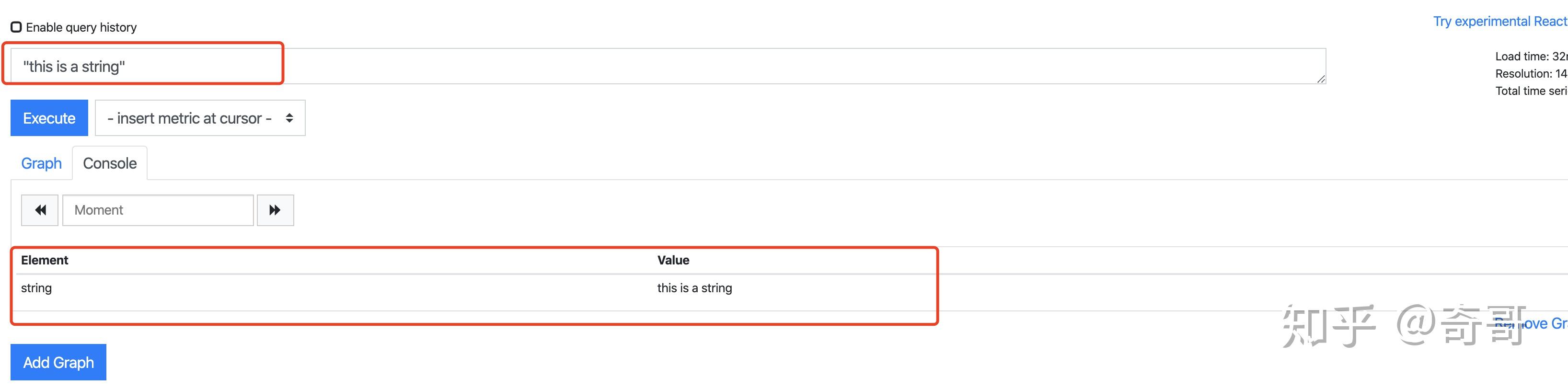This screenshot has width=1568, height=389.
Task: Select the 'string' element cell
Action: click(36, 288)
